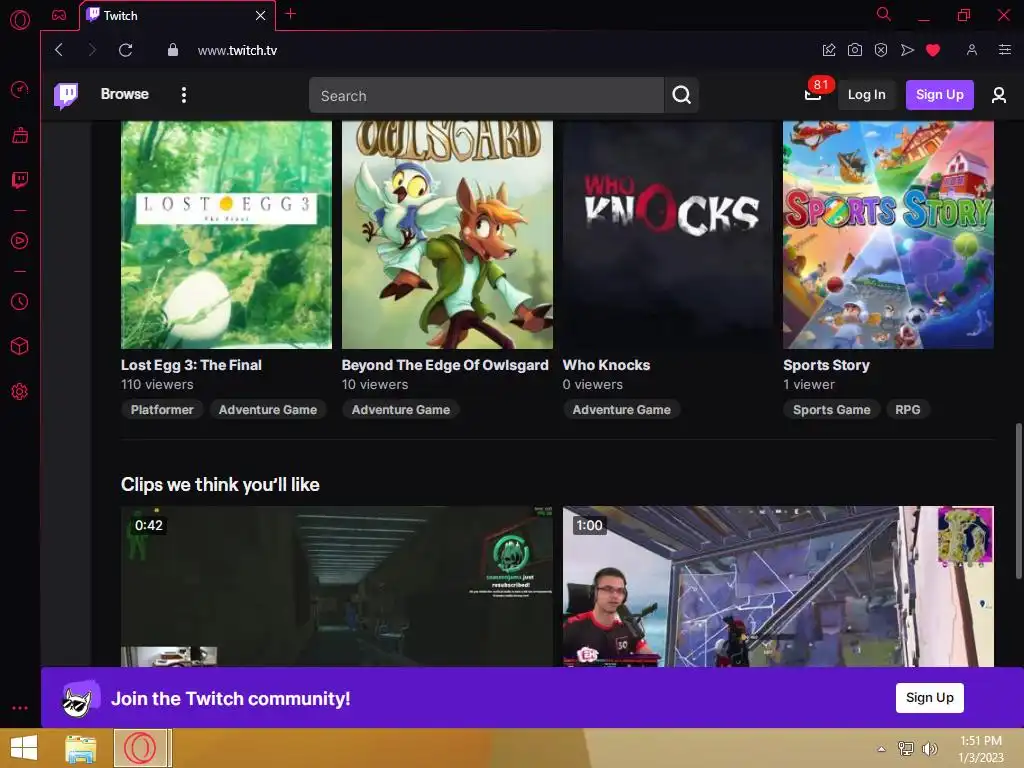Open Easy Setup sliders icon
Viewport: 1024px width, 768px height.
click(x=1005, y=50)
